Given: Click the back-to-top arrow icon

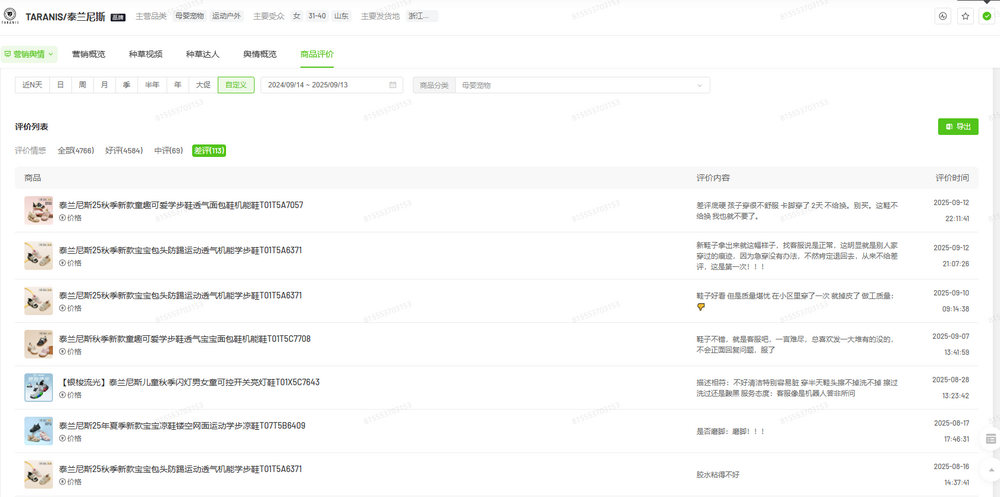Looking at the screenshot, I should tap(990, 469).
